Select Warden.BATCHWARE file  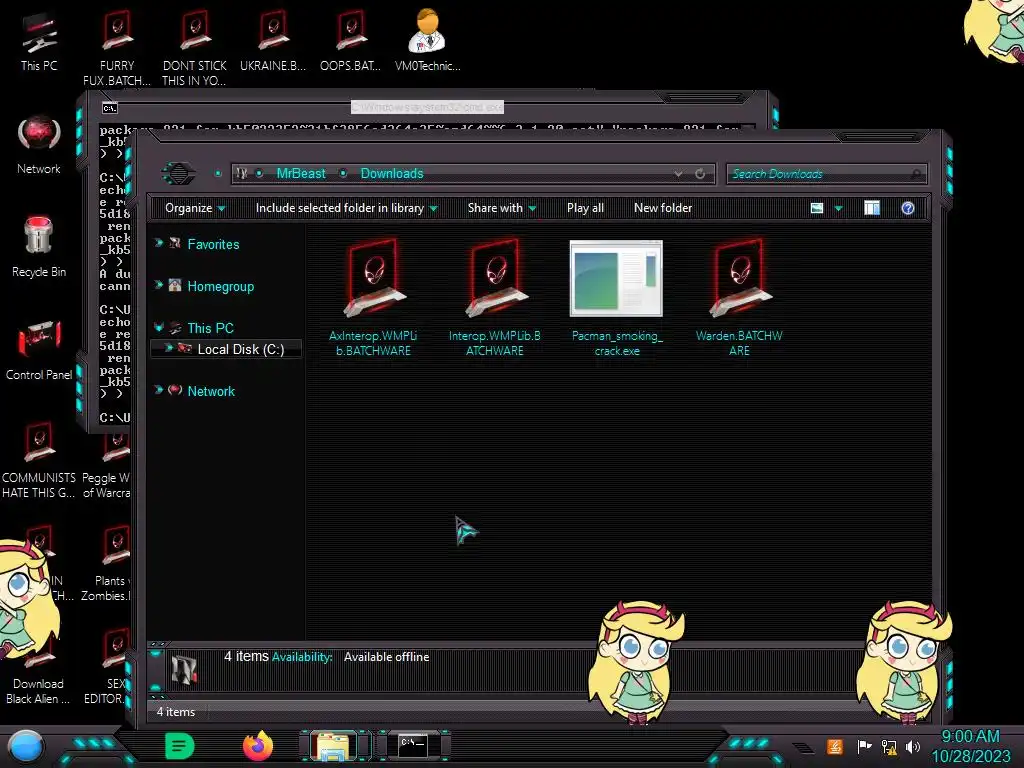pyautogui.click(x=739, y=298)
